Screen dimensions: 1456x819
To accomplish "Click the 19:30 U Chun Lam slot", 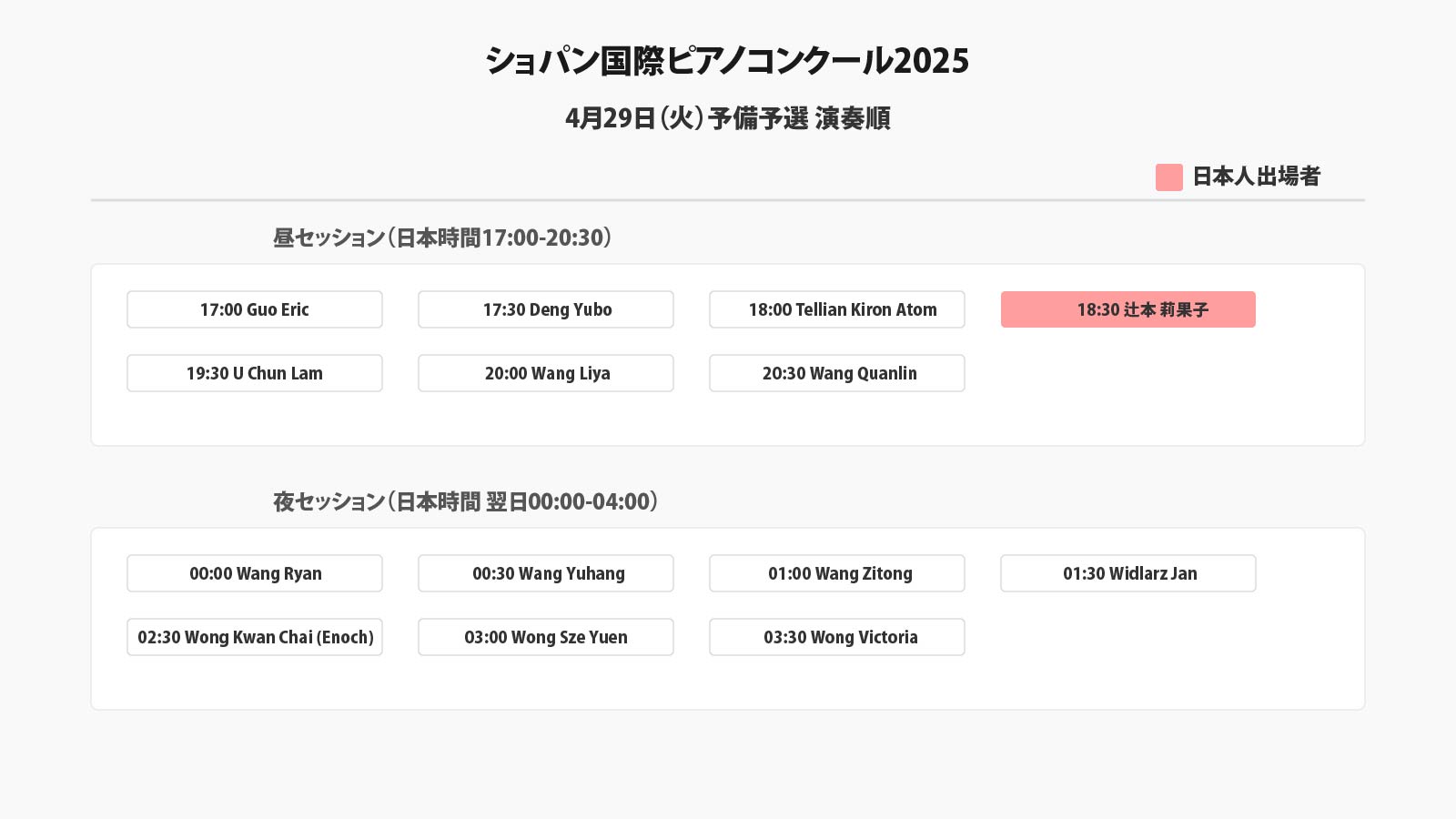I will 255,373.
